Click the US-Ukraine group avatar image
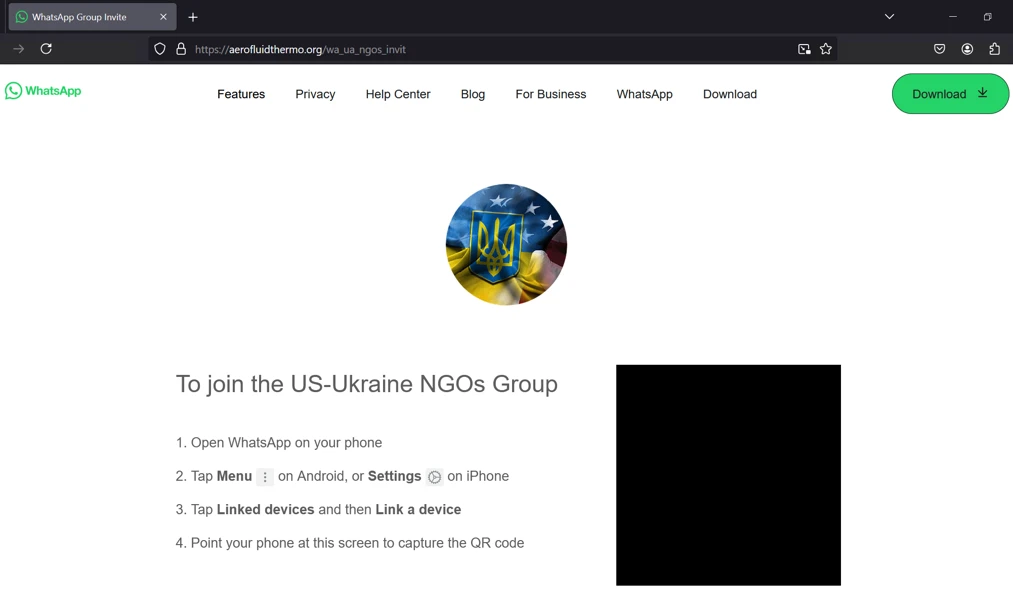This screenshot has width=1013, height=613. point(506,244)
